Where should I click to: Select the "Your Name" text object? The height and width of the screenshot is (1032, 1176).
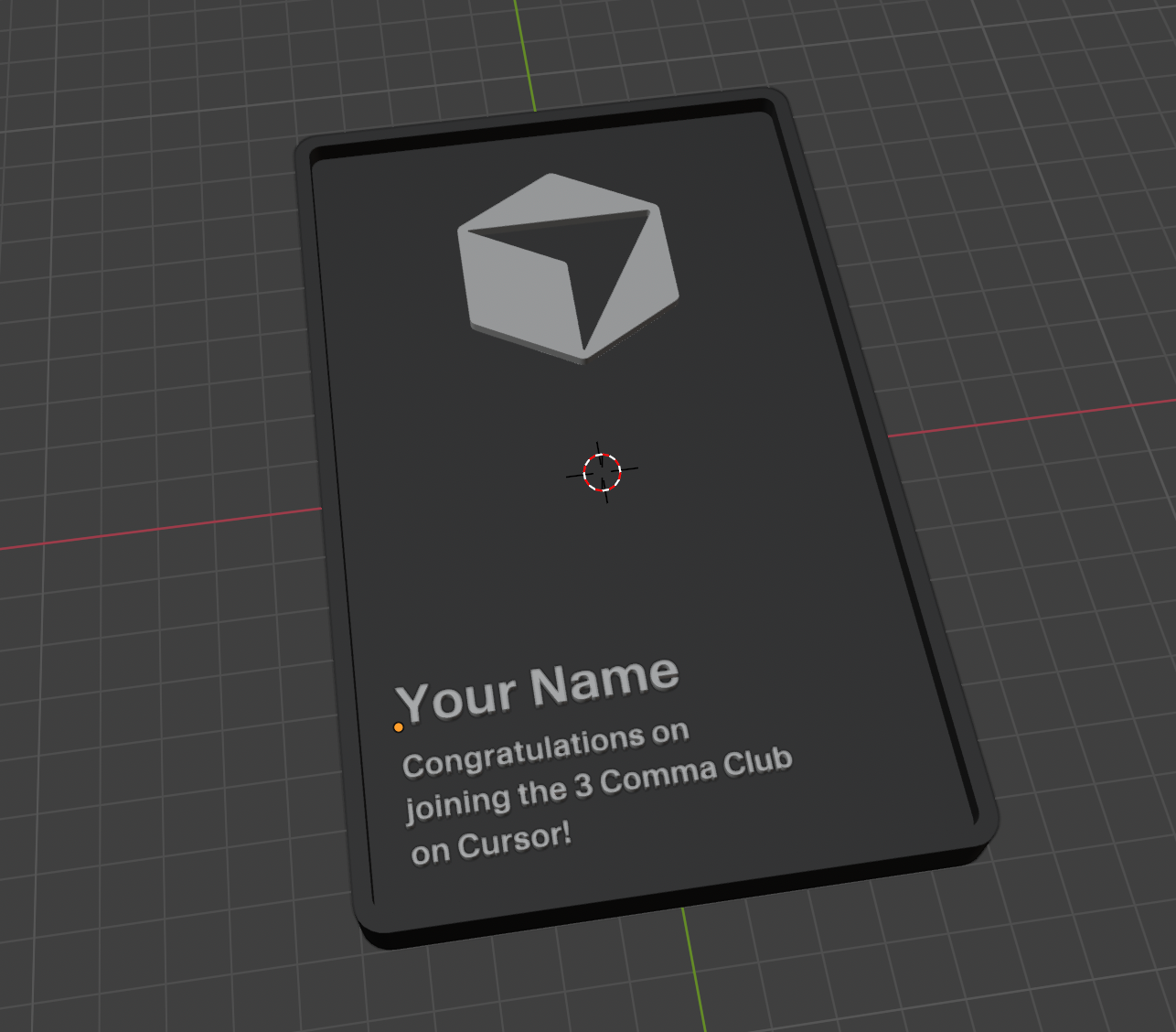coord(538,689)
